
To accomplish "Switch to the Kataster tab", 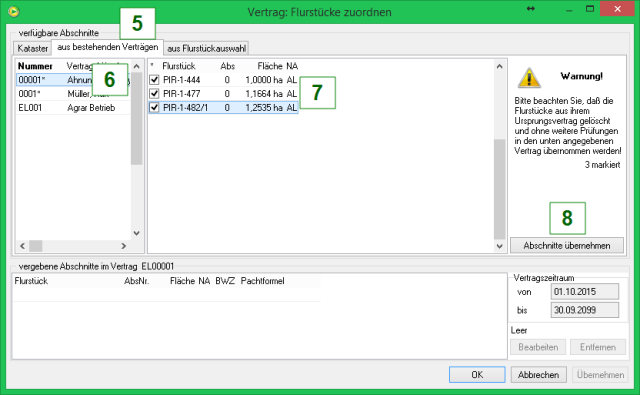I will [33, 48].
